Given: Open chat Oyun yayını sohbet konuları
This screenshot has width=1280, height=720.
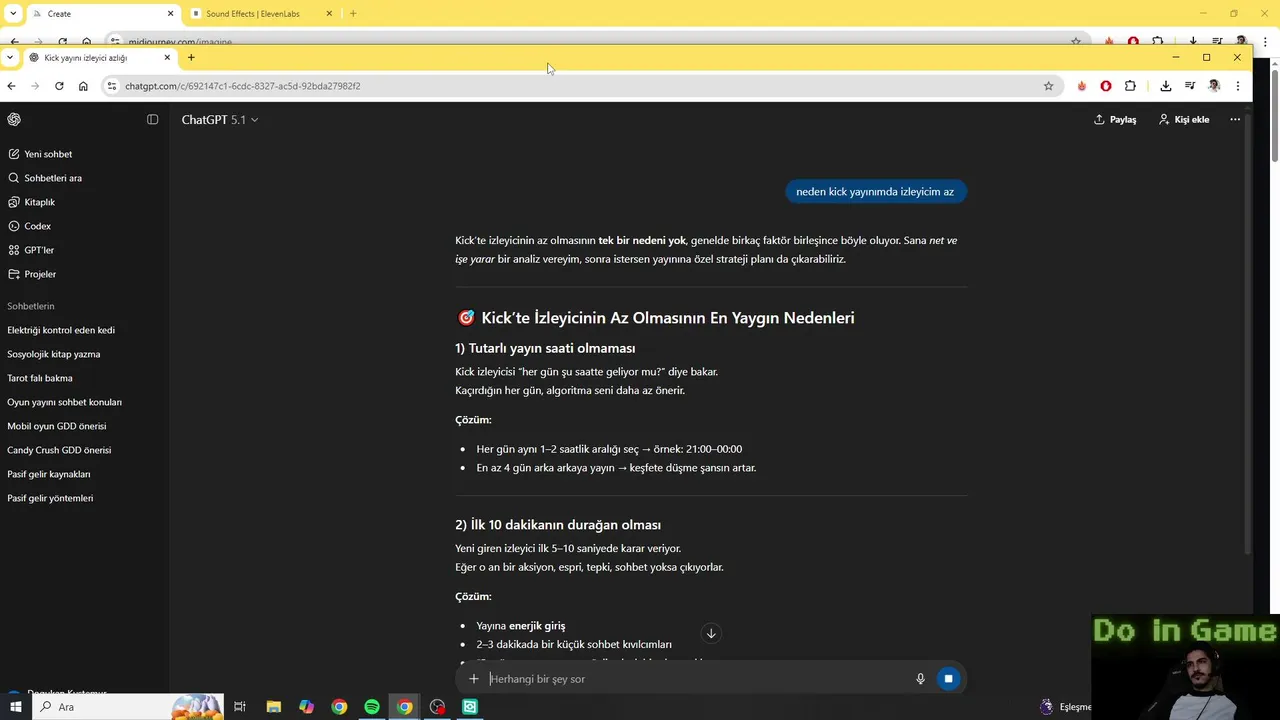Looking at the screenshot, I should coord(84,402).
